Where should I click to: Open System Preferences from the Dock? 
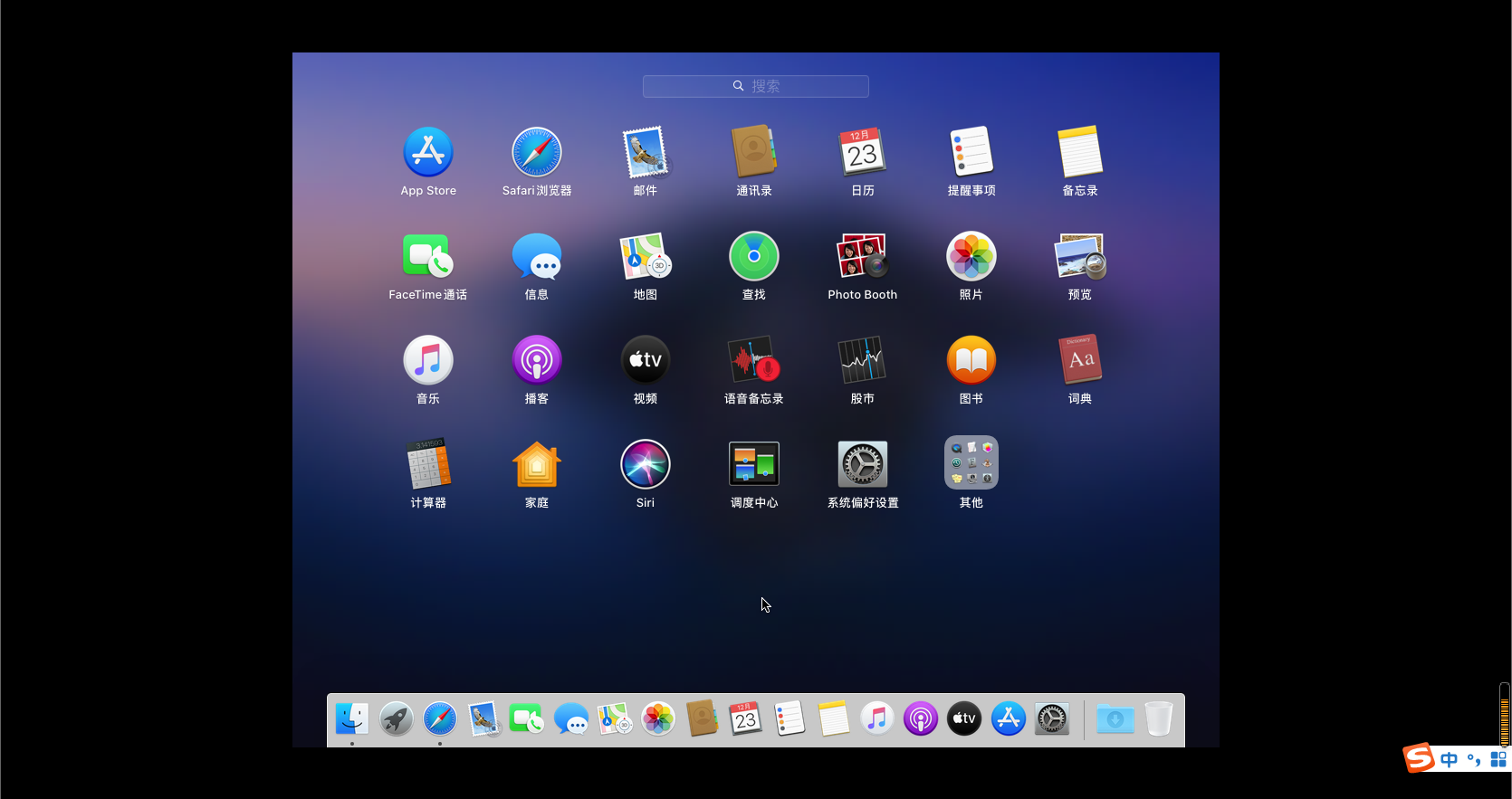click(1052, 719)
